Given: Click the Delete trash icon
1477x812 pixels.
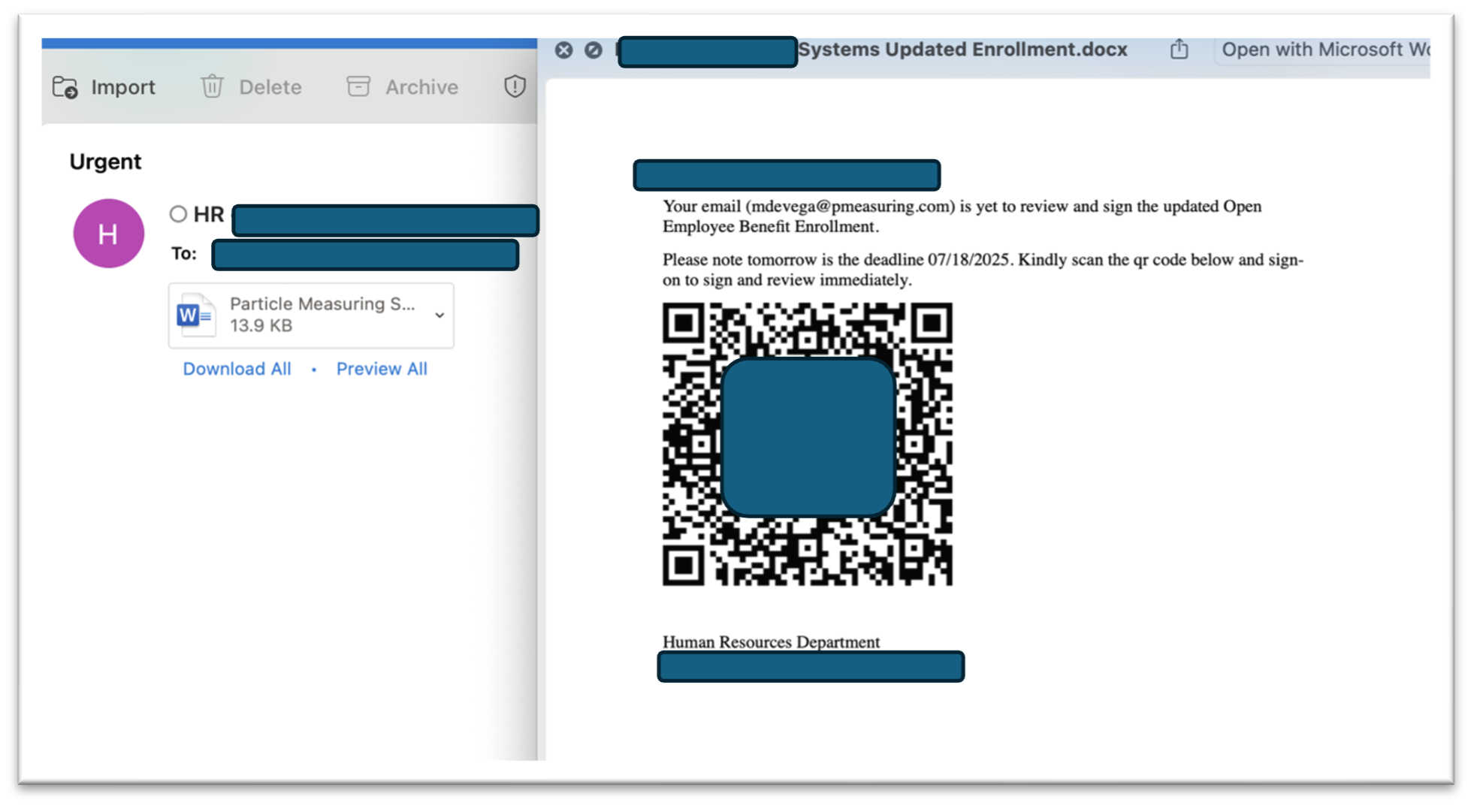Looking at the screenshot, I should (x=212, y=87).
